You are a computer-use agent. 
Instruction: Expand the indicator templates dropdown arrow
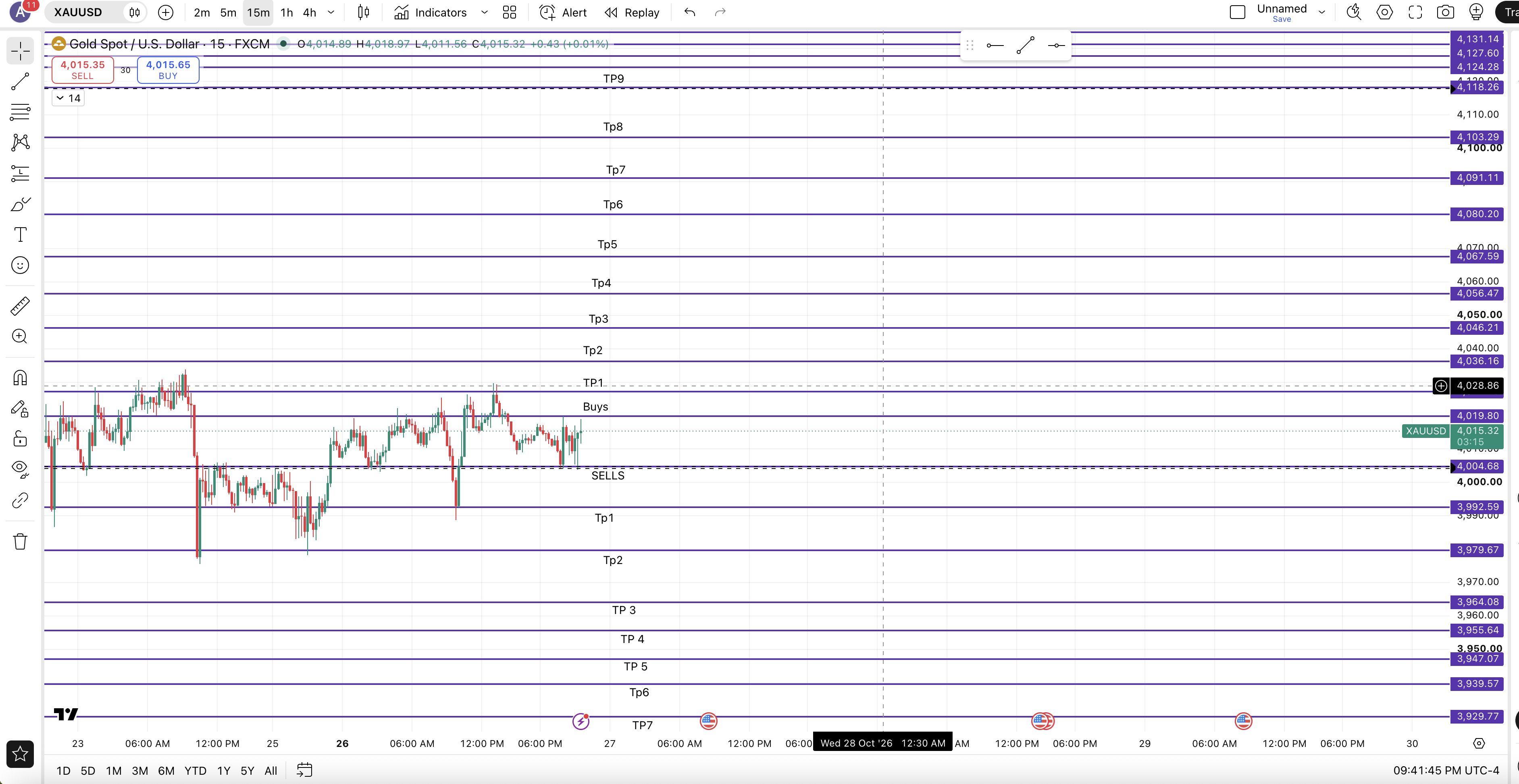(x=485, y=12)
